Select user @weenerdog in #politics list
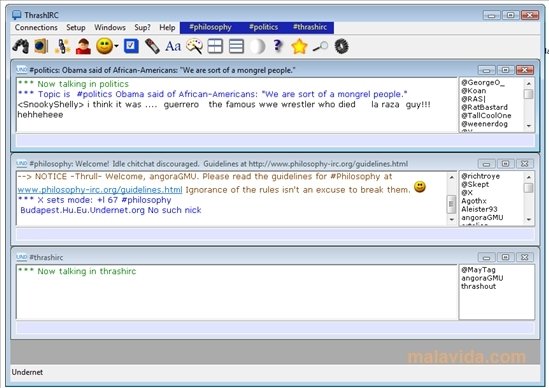Image resolution: width=549 pixels, height=388 pixels. 484,124
